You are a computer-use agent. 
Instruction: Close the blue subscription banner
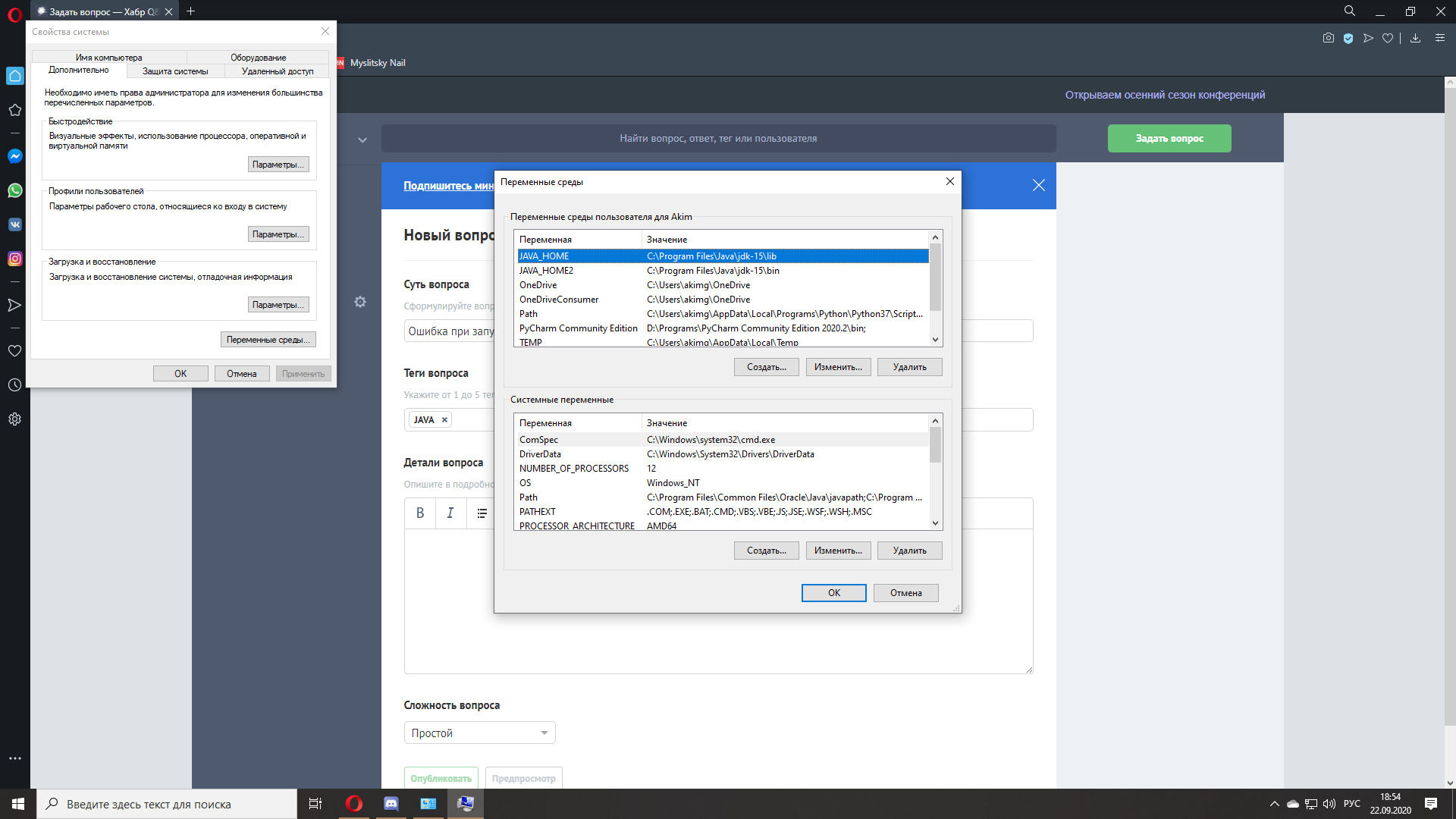pos(1039,185)
